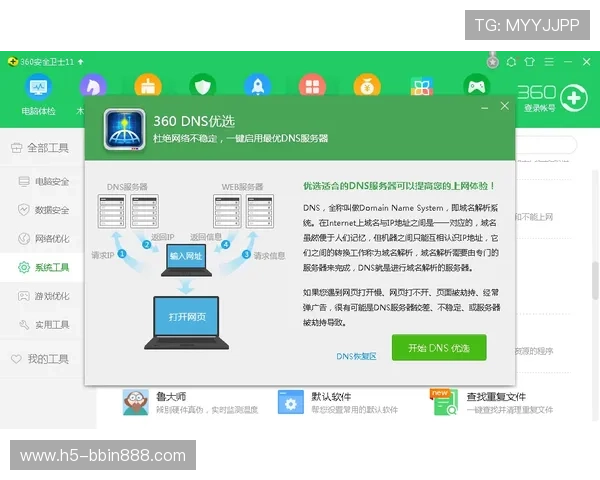Screen dimensions: 600x480
Task: Click the 输入网址 laptop in the diagram
Action: click(x=186, y=260)
